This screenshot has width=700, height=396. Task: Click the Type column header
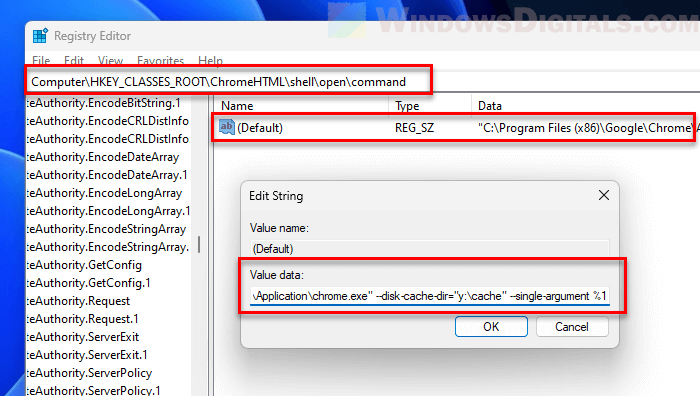tap(407, 106)
